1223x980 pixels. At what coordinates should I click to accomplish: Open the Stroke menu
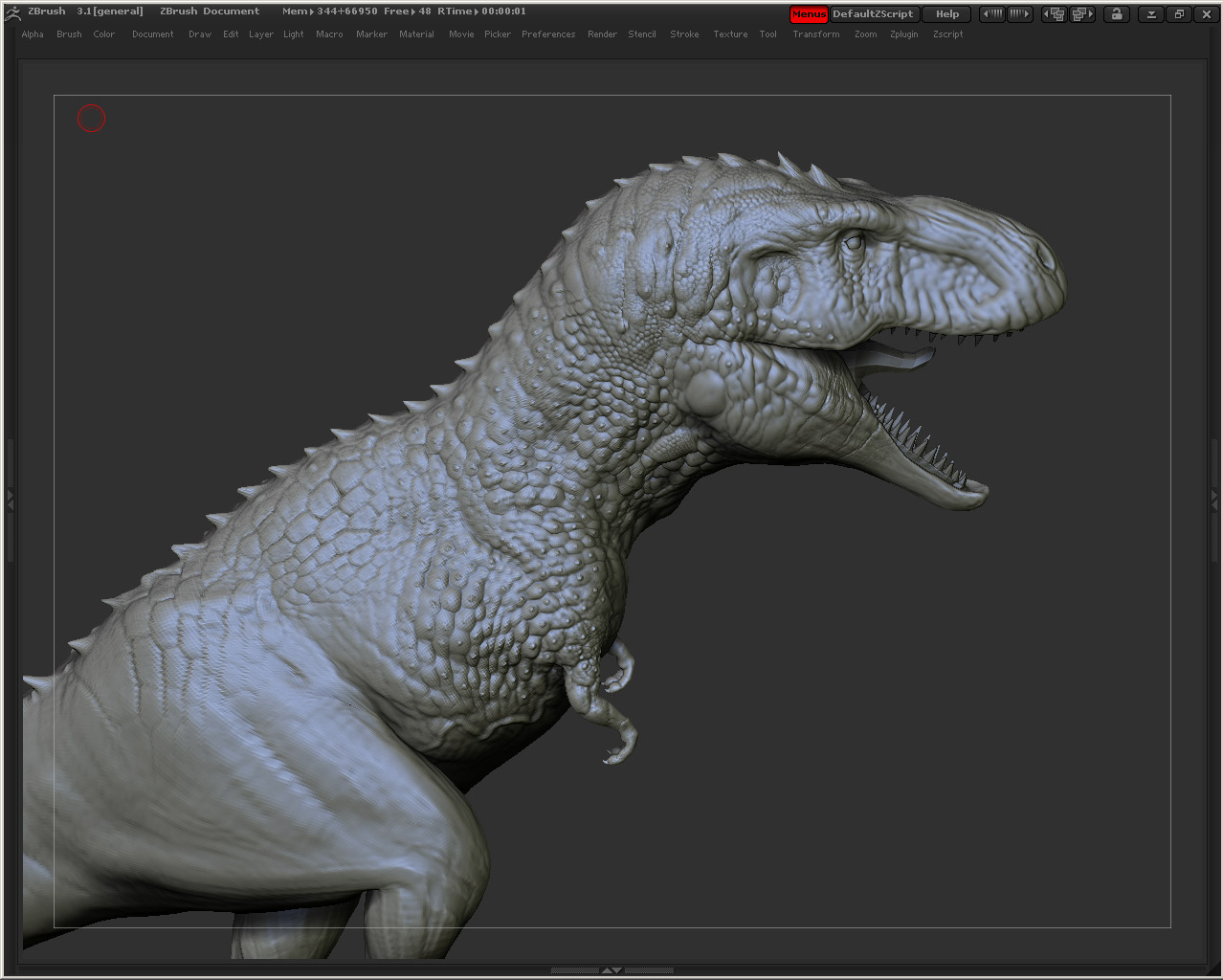pyautogui.click(x=684, y=34)
